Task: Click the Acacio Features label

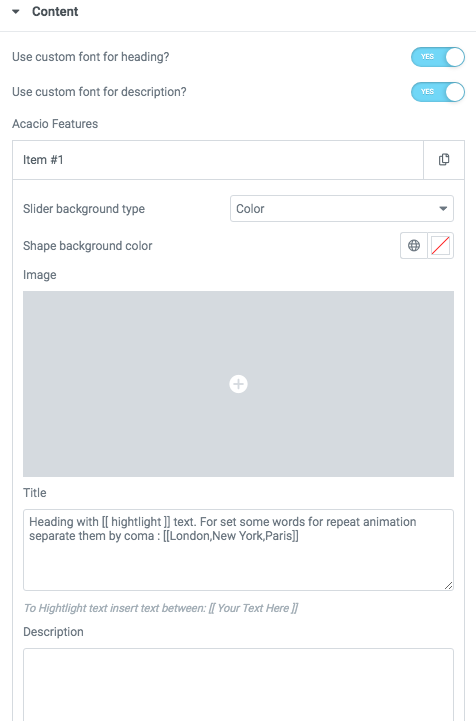Action: click(x=55, y=124)
